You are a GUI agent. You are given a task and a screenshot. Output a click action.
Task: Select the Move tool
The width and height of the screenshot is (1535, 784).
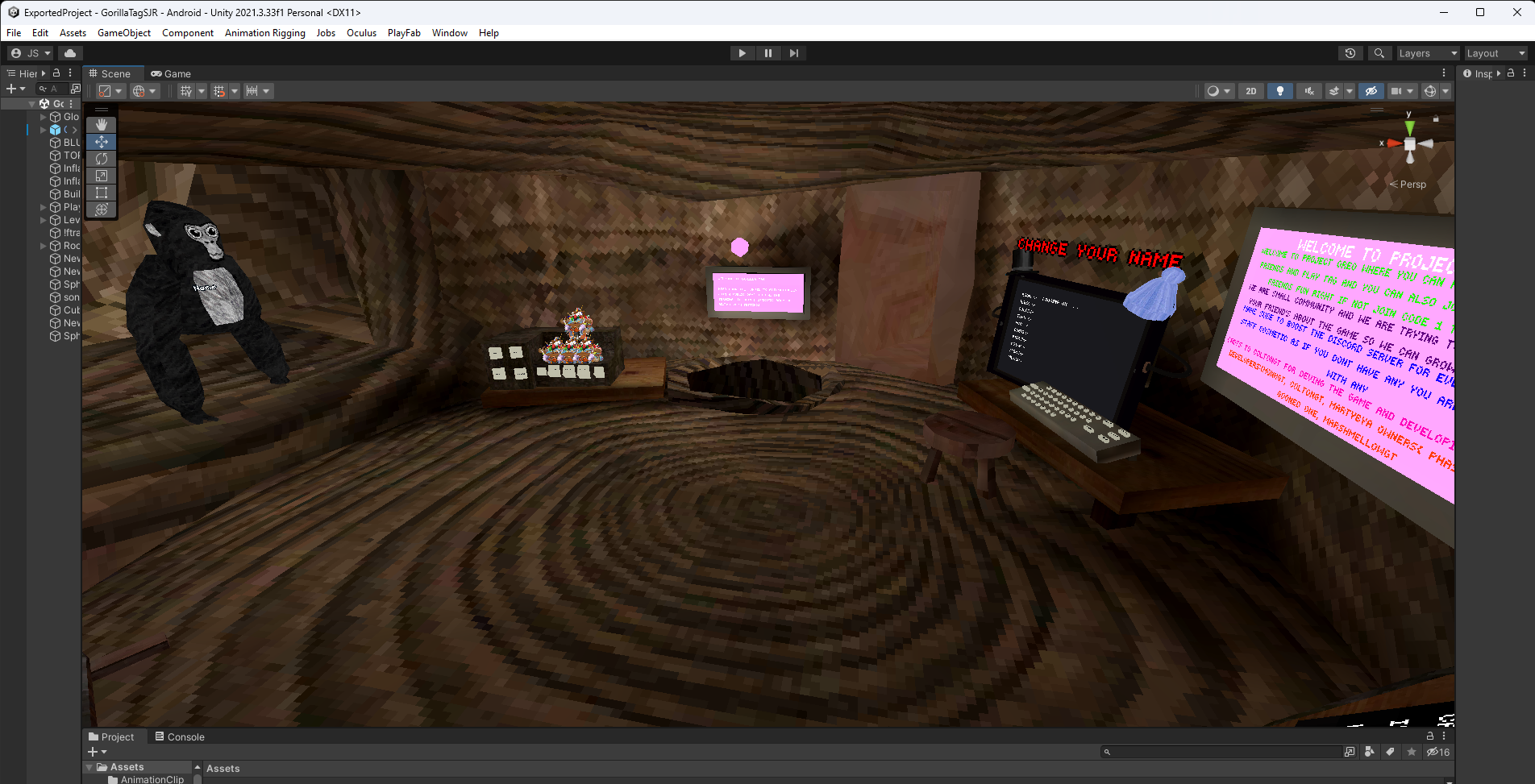[x=102, y=142]
